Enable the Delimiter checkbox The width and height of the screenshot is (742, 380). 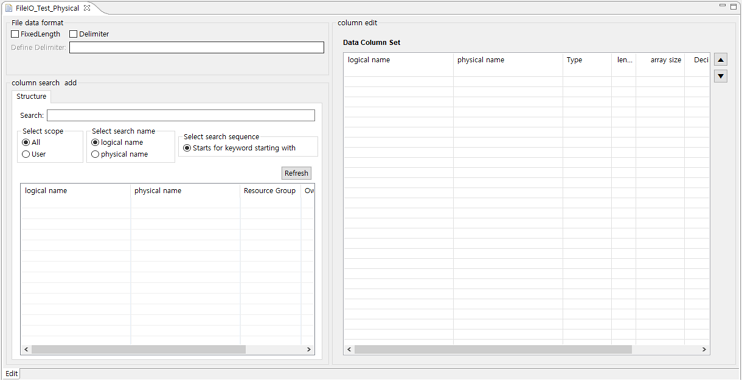coord(73,34)
